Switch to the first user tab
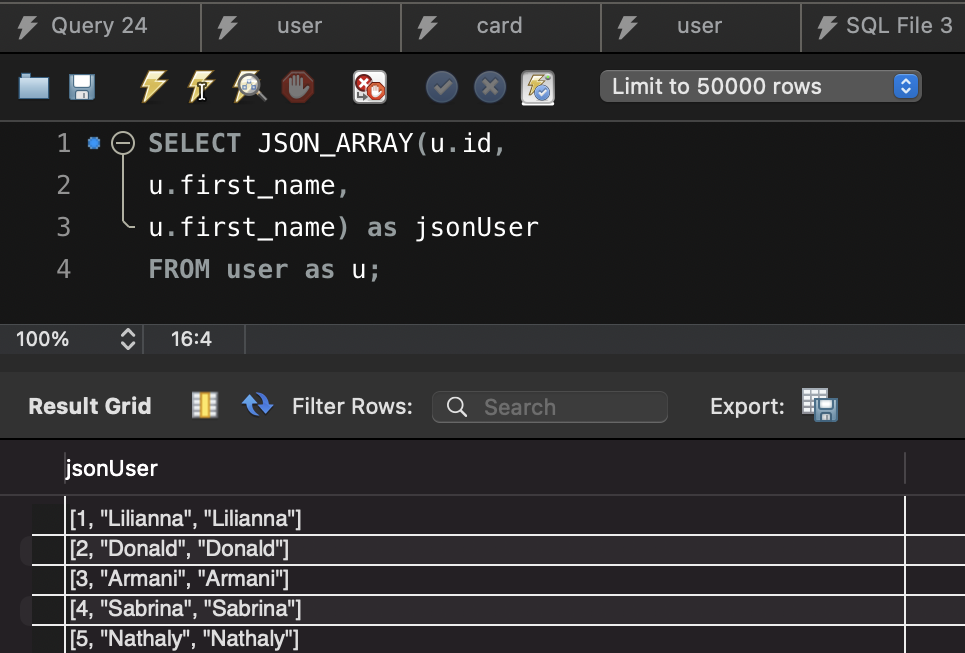This screenshot has width=965, height=653. point(300,26)
